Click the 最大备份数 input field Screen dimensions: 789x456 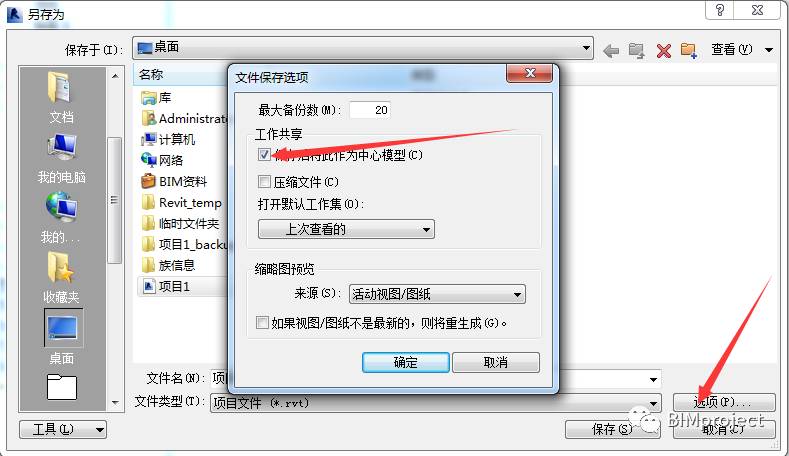(x=370, y=110)
